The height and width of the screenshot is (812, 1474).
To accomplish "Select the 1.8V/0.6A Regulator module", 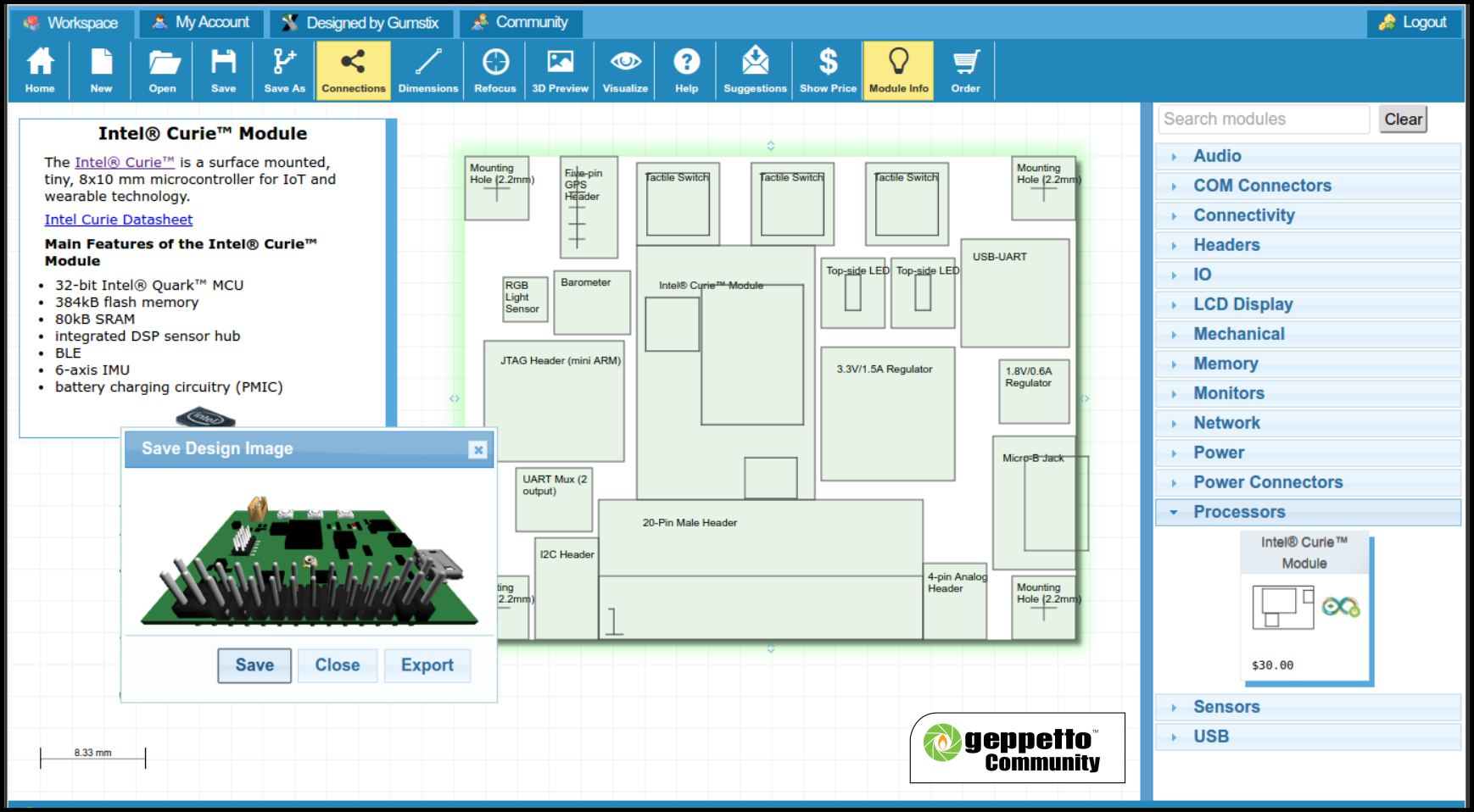I will [x=1034, y=392].
